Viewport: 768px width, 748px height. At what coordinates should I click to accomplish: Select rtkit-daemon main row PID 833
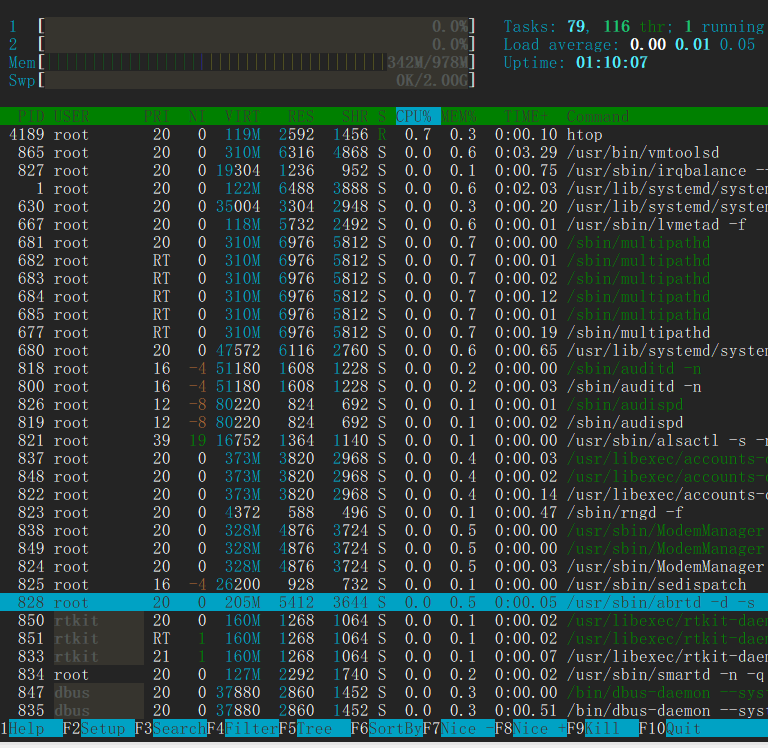click(x=384, y=656)
